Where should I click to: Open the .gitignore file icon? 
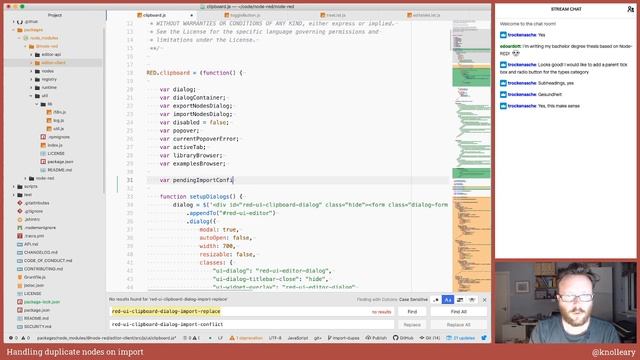(20, 211)
